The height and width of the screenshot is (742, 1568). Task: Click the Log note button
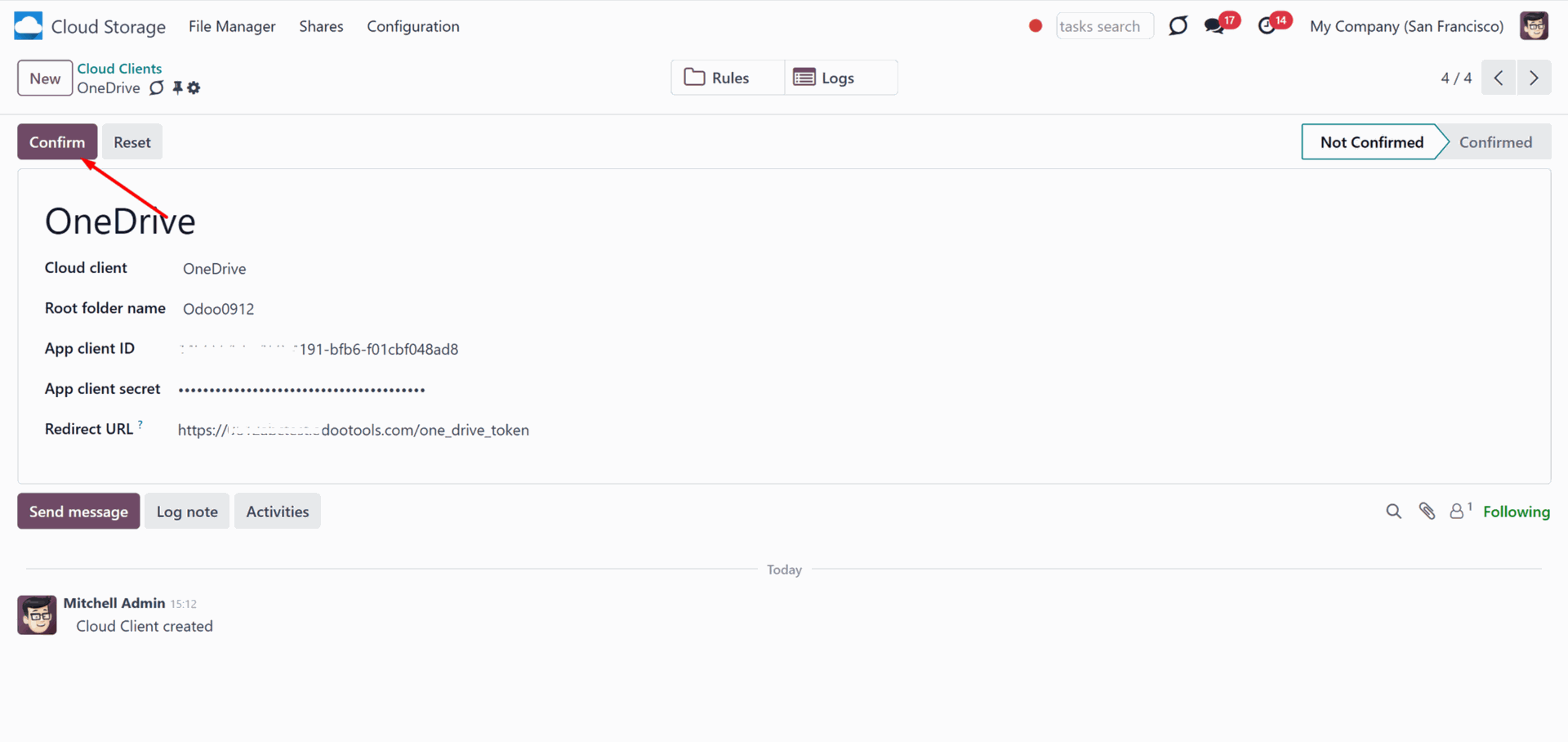click(x=187, y=512)
